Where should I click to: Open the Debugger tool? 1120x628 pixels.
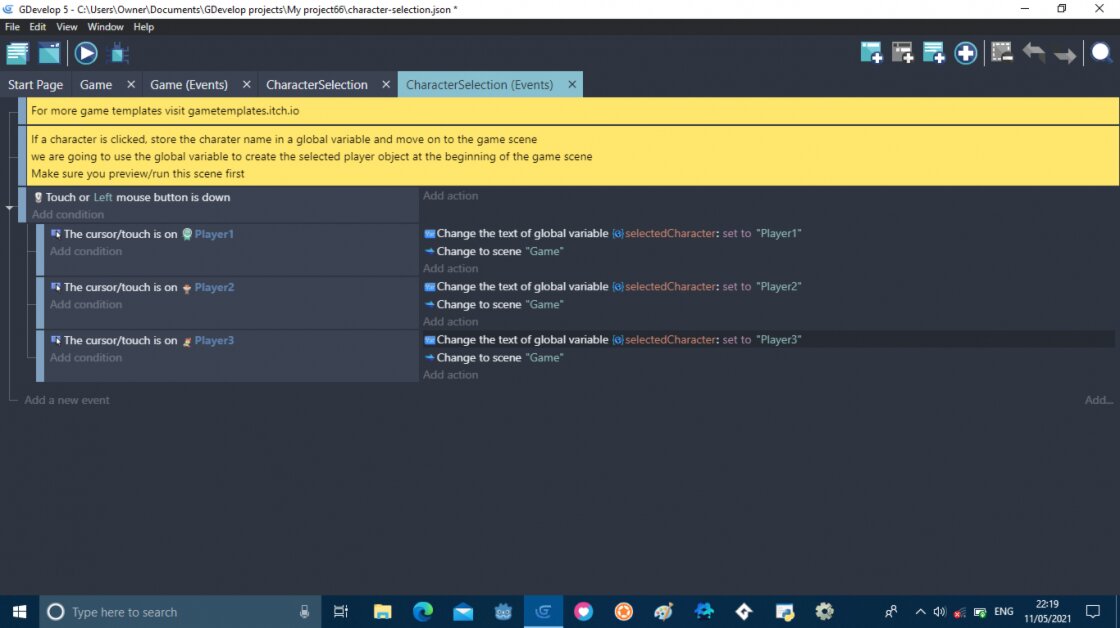pyautogui.click(x=117, y=53)
